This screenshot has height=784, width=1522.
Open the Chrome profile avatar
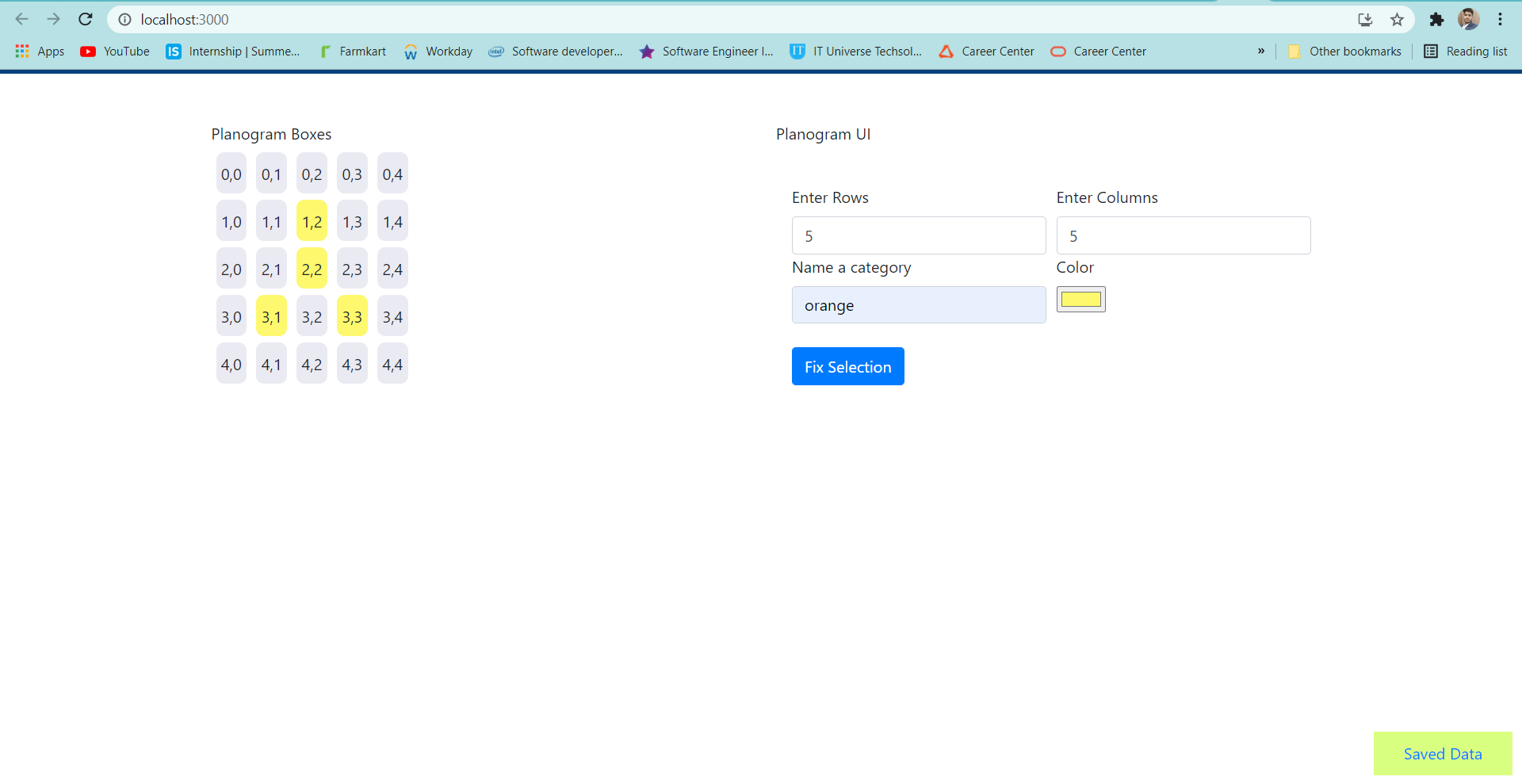[1469, 19]
